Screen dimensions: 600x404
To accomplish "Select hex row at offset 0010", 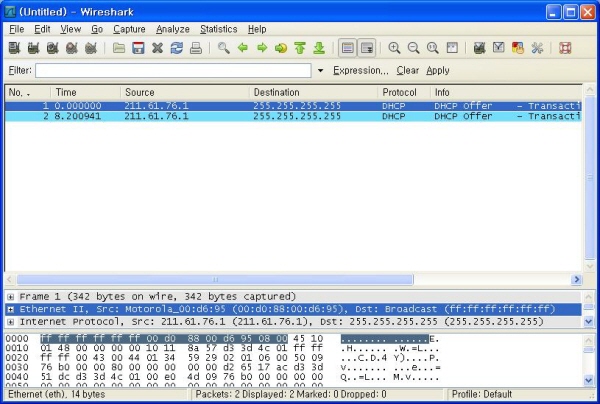I will tap(222, 348).
